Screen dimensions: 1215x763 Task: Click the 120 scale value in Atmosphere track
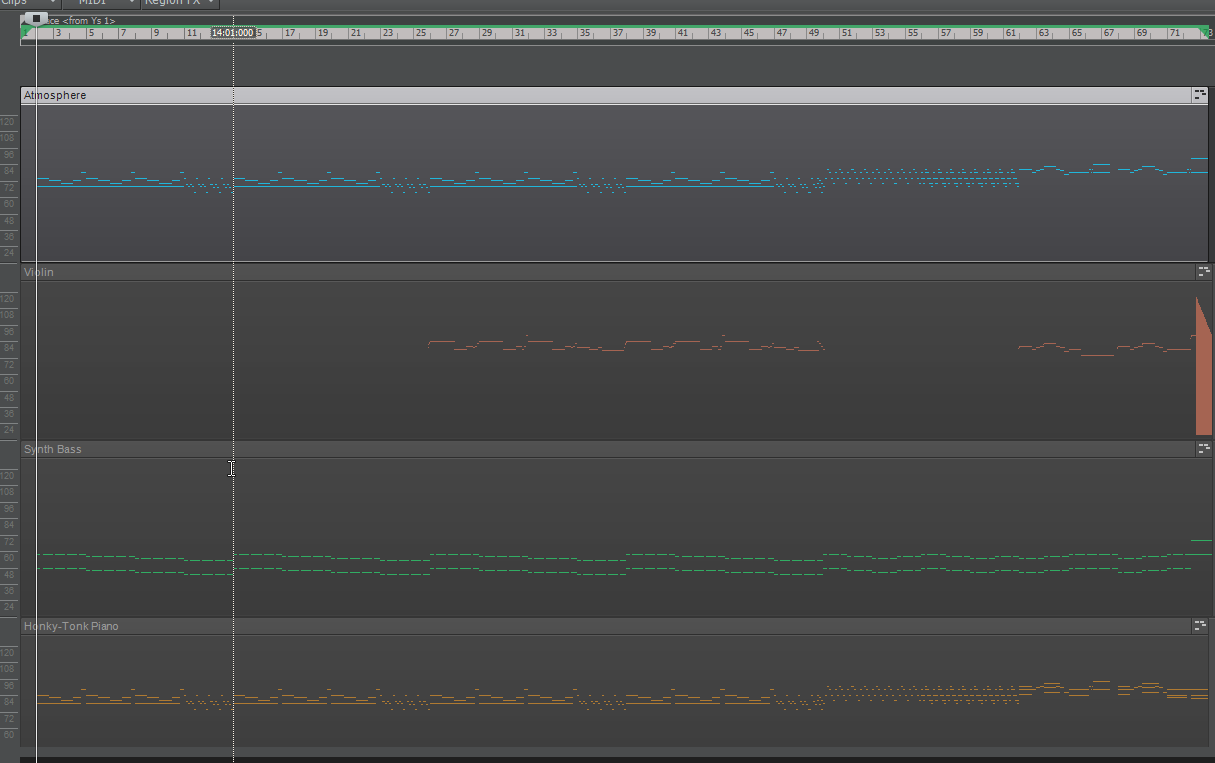click(x=8, y=122)
